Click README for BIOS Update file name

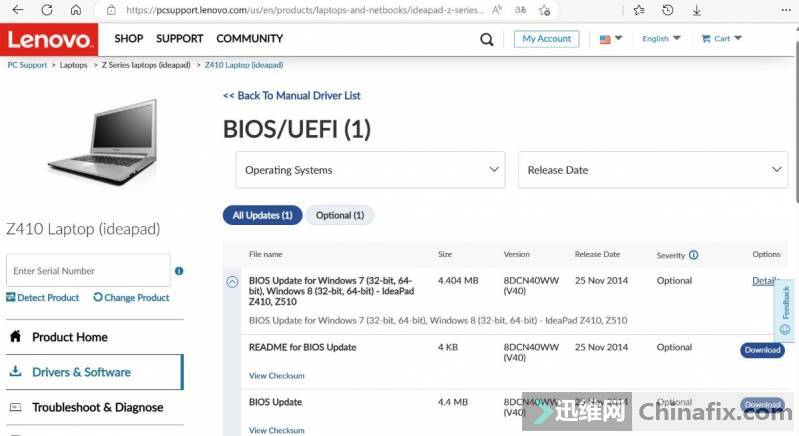[x=302, y=347]
